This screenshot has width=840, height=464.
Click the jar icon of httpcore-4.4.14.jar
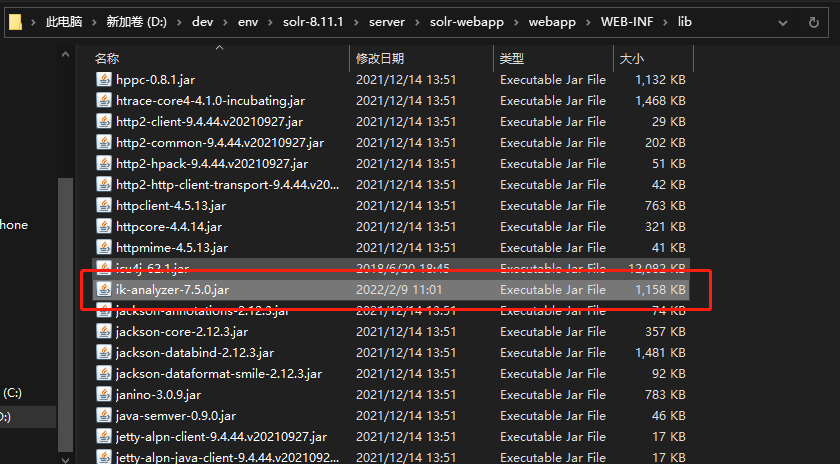(x=103, y=227)
